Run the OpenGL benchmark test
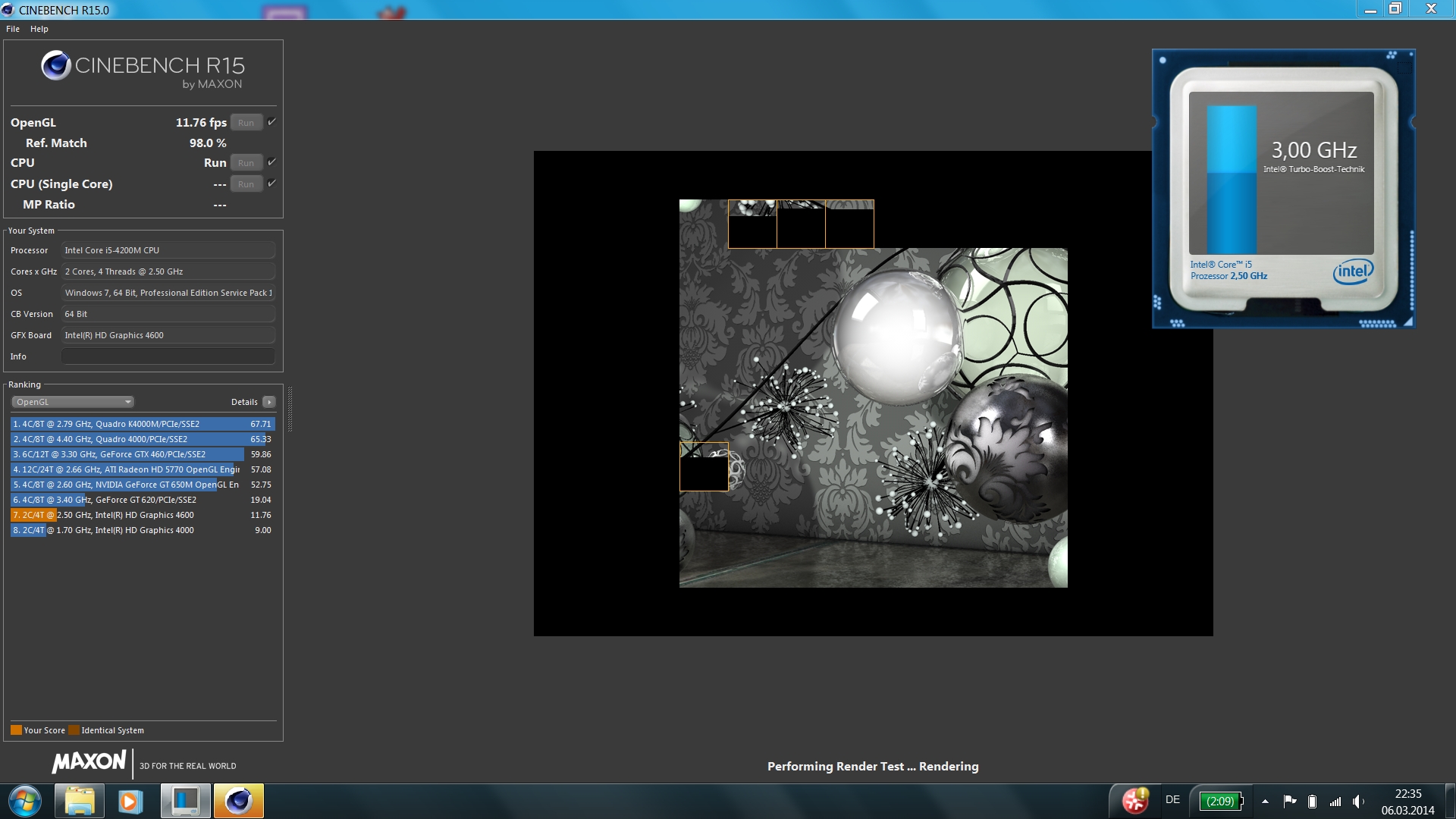Screen dimensions: 1456x819 [x=246, y=123]
